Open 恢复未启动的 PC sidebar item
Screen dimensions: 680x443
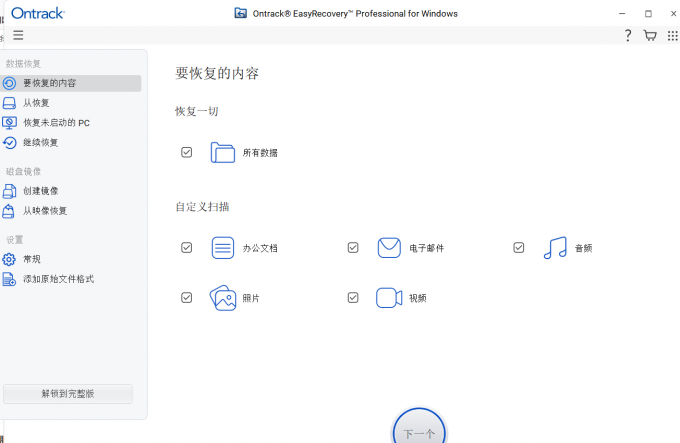(46, 123)
